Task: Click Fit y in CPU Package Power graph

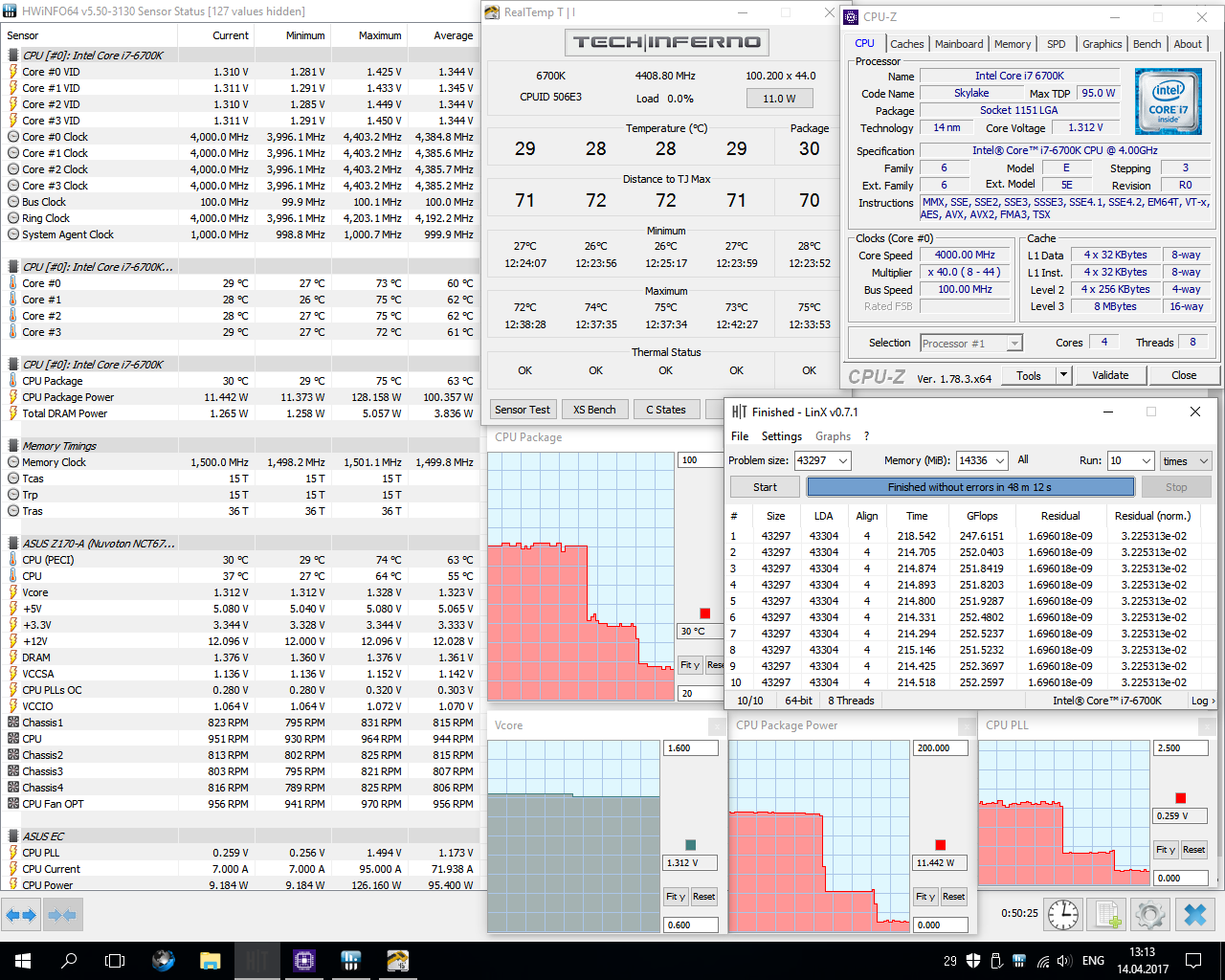Action: pos(924,897)
